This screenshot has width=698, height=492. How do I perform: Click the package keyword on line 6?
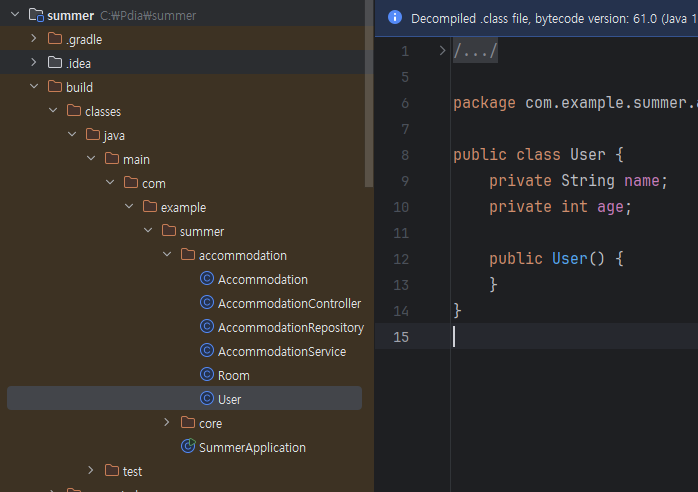484,103
